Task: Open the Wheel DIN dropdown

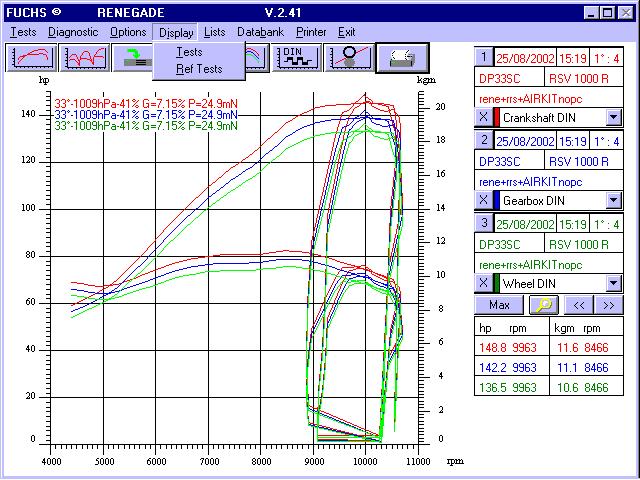Action: (x=613, y=283)
